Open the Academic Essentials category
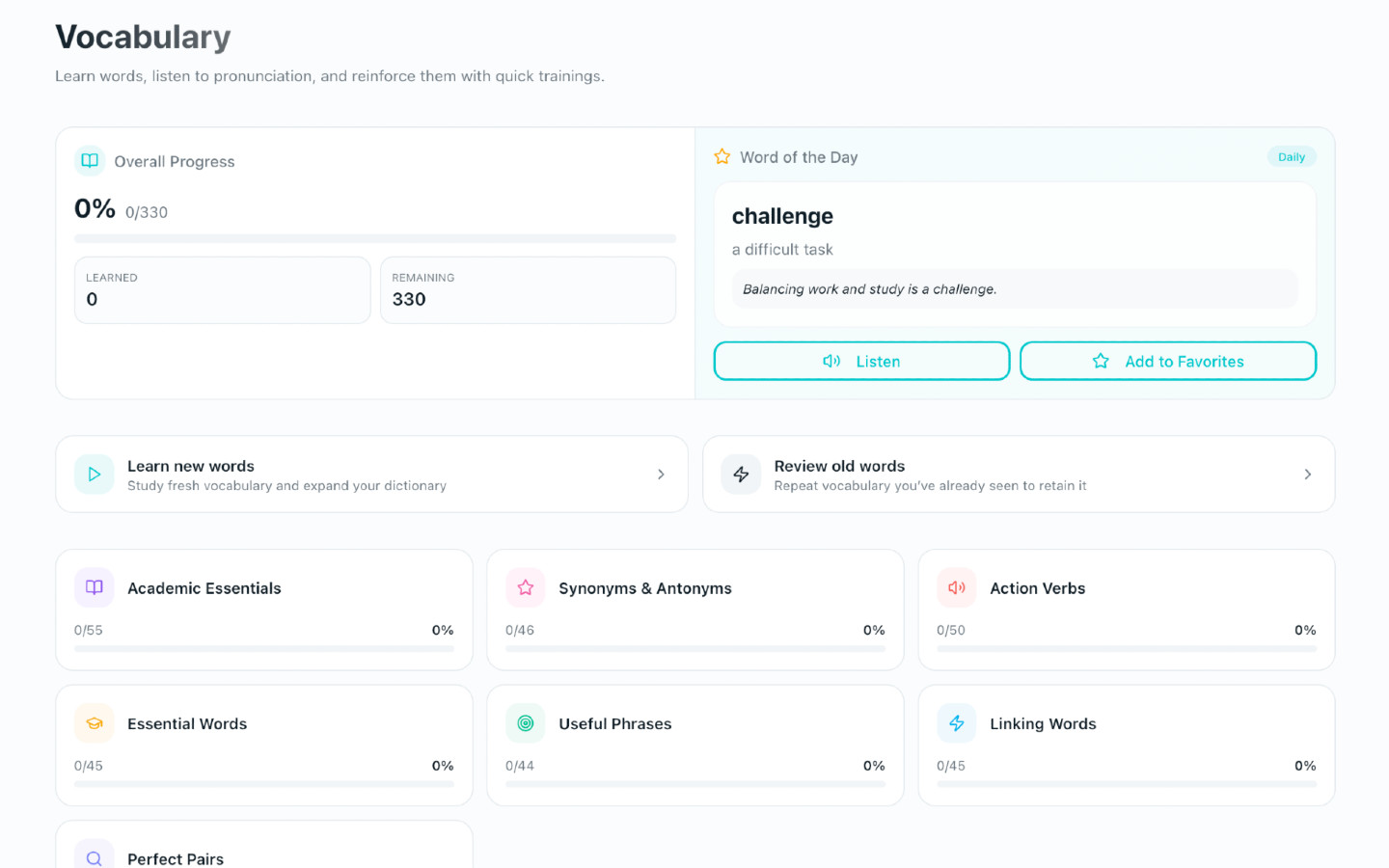This screenshot has height=868, width=1389. point(264,610)
